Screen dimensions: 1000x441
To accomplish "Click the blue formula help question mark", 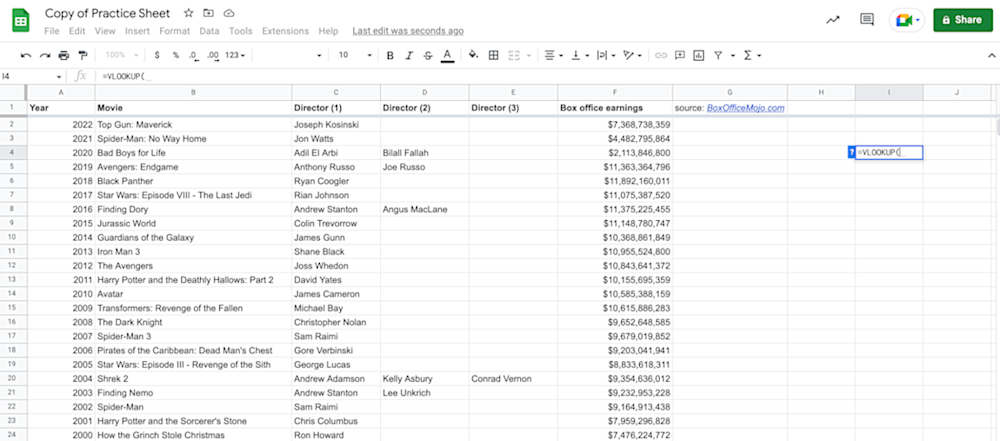I will [x=851, y=153].
